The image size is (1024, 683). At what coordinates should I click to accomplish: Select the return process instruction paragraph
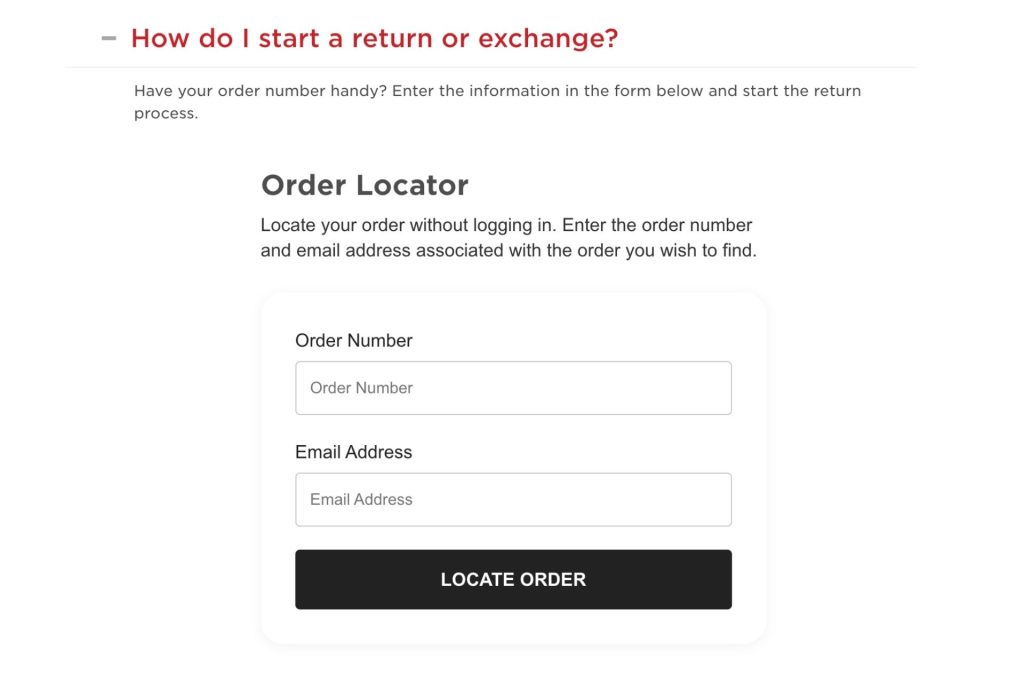pyautogui.click(x=497, y=101)
